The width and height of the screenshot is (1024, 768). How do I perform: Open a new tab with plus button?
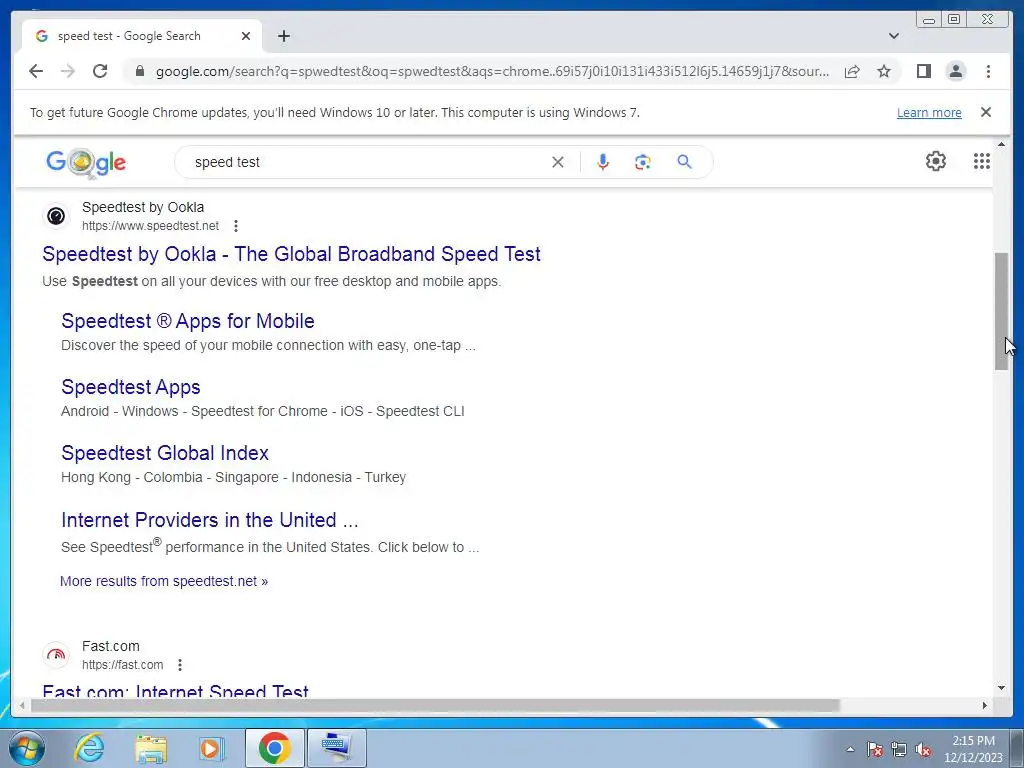pyautogui.click(x=283, y=36)
